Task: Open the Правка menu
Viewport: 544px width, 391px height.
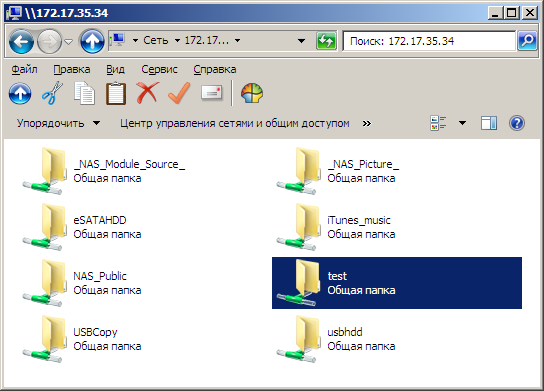Action: coord(72,69)
